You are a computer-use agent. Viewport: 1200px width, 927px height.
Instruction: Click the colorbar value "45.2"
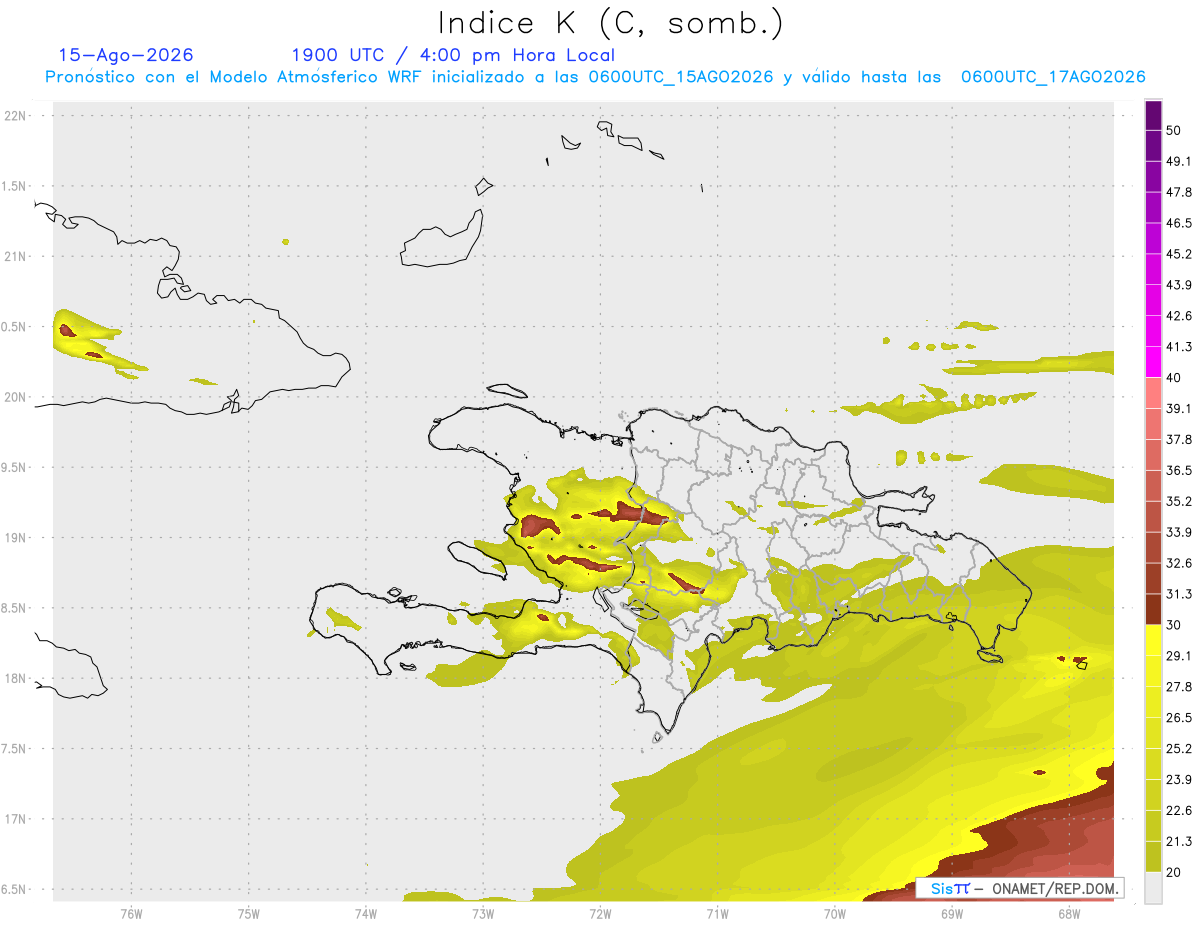click(x=1179, y=254)
